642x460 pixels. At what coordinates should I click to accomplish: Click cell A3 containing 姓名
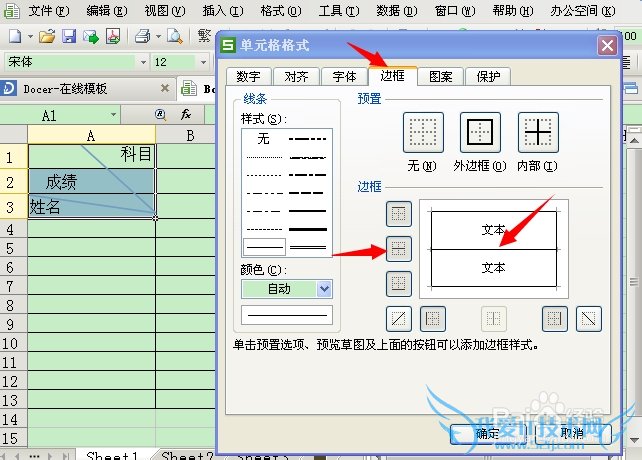coord(91,206)
